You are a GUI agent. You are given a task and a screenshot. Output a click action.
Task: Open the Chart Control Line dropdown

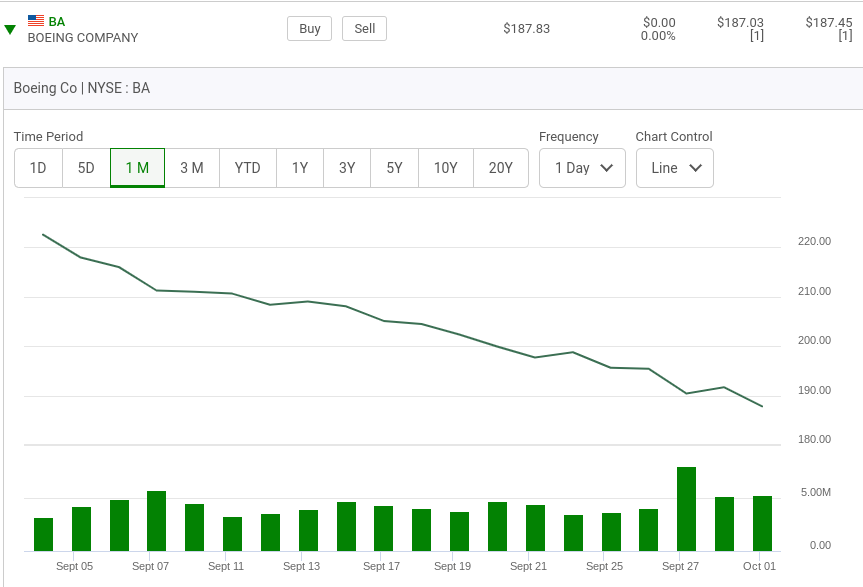coord(675,168)
